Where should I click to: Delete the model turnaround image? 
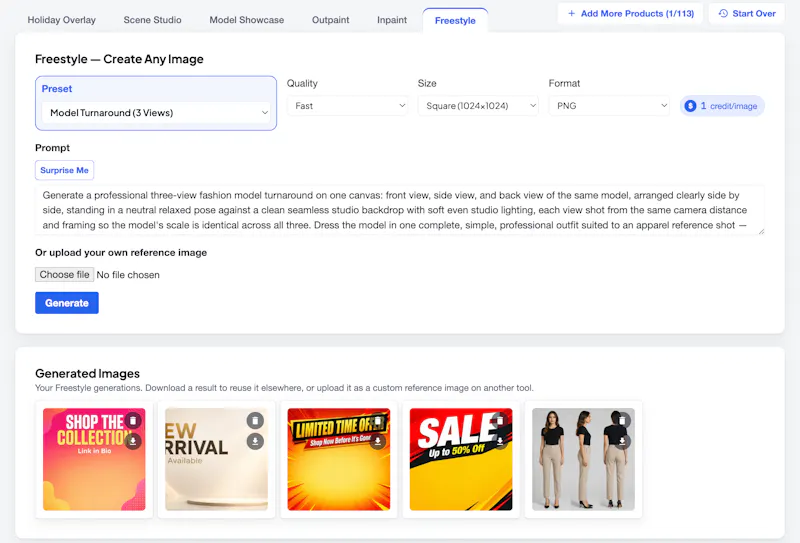pos(622,421)
